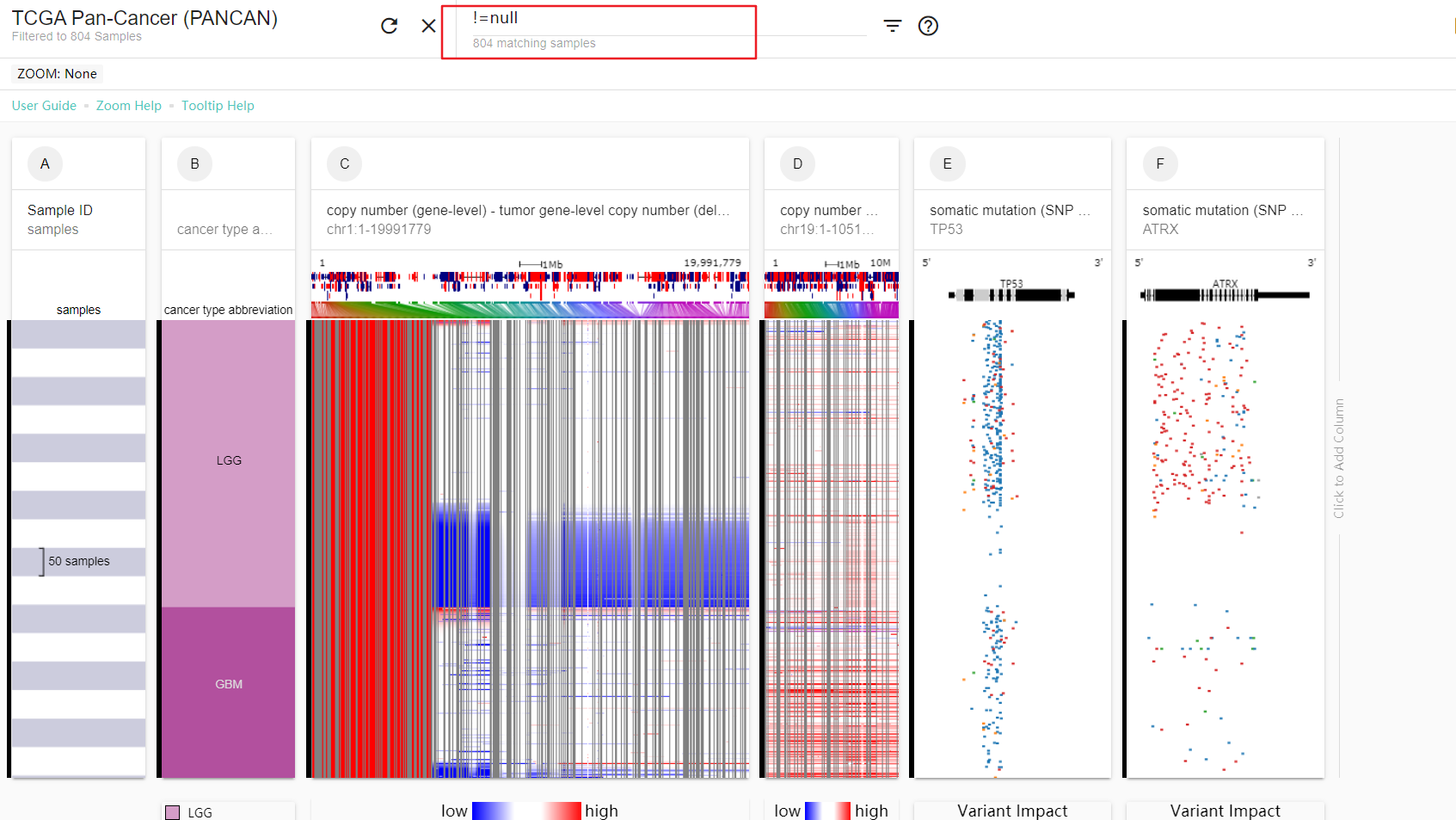Select column E circle badge
Screen dimensions: 1456x820
pos(947,163)
